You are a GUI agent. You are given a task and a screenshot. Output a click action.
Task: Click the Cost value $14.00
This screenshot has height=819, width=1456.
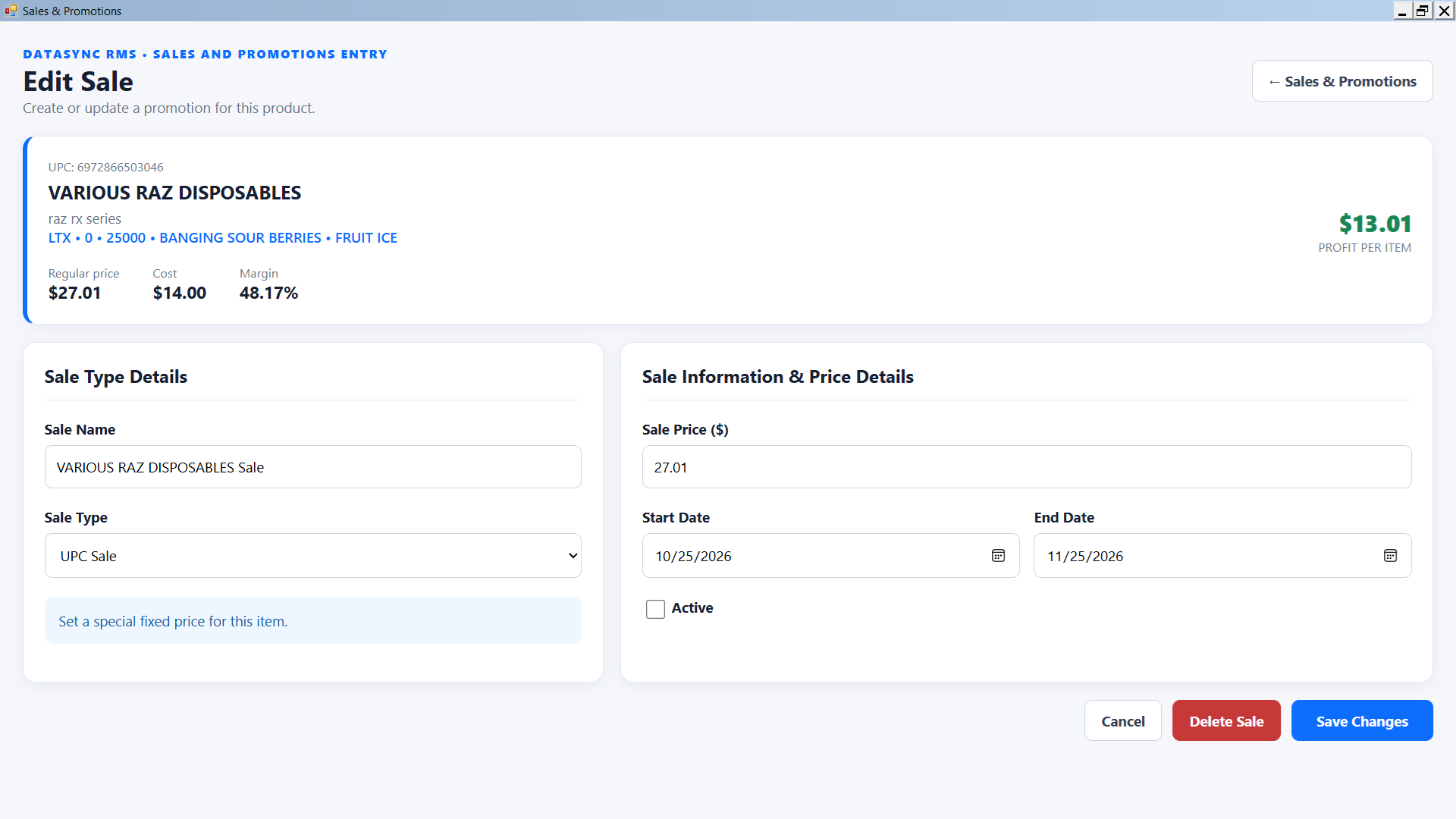pyautogui.click(x=180, y=293)
